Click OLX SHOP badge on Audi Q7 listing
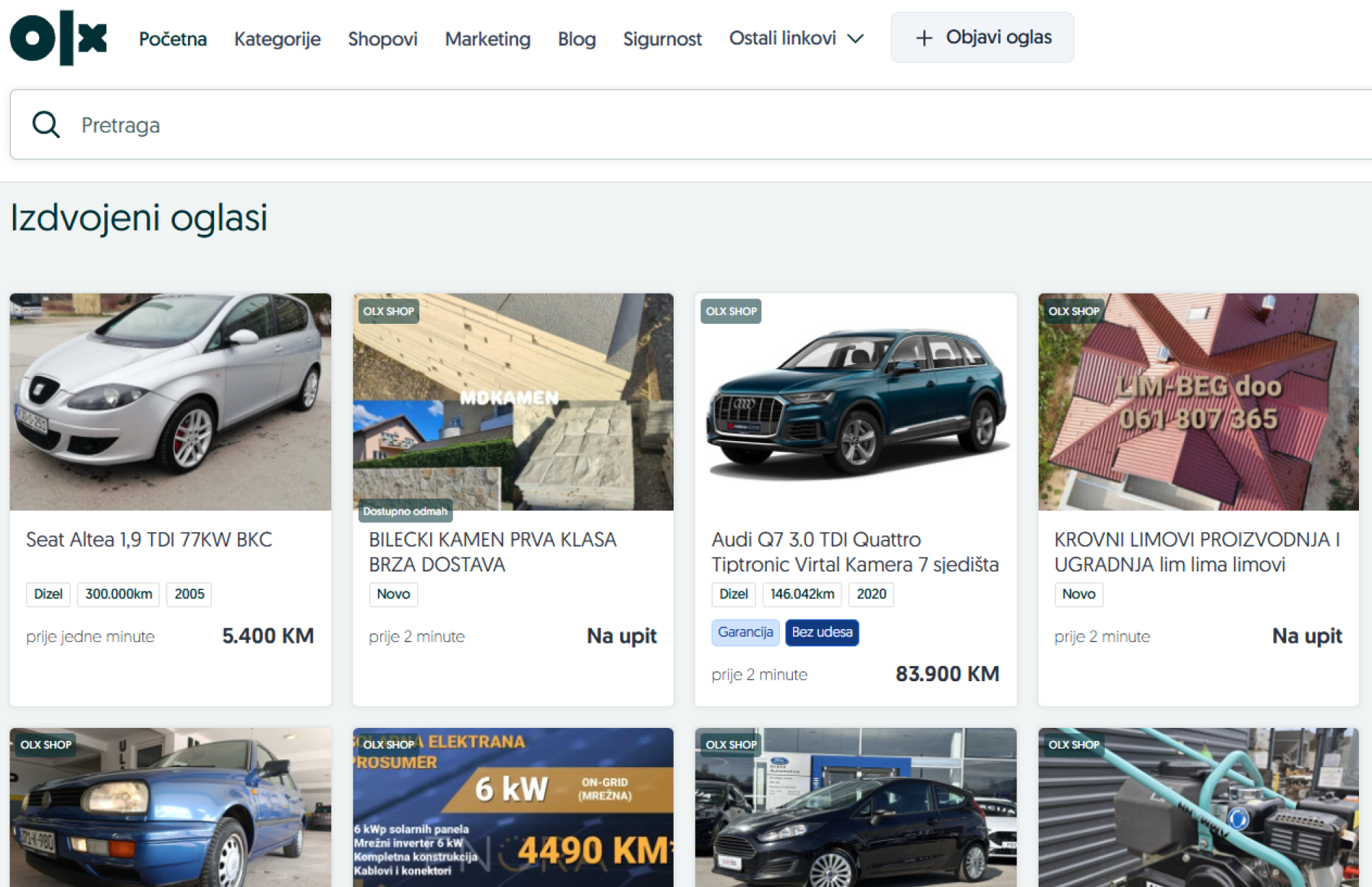 (731, 311)
